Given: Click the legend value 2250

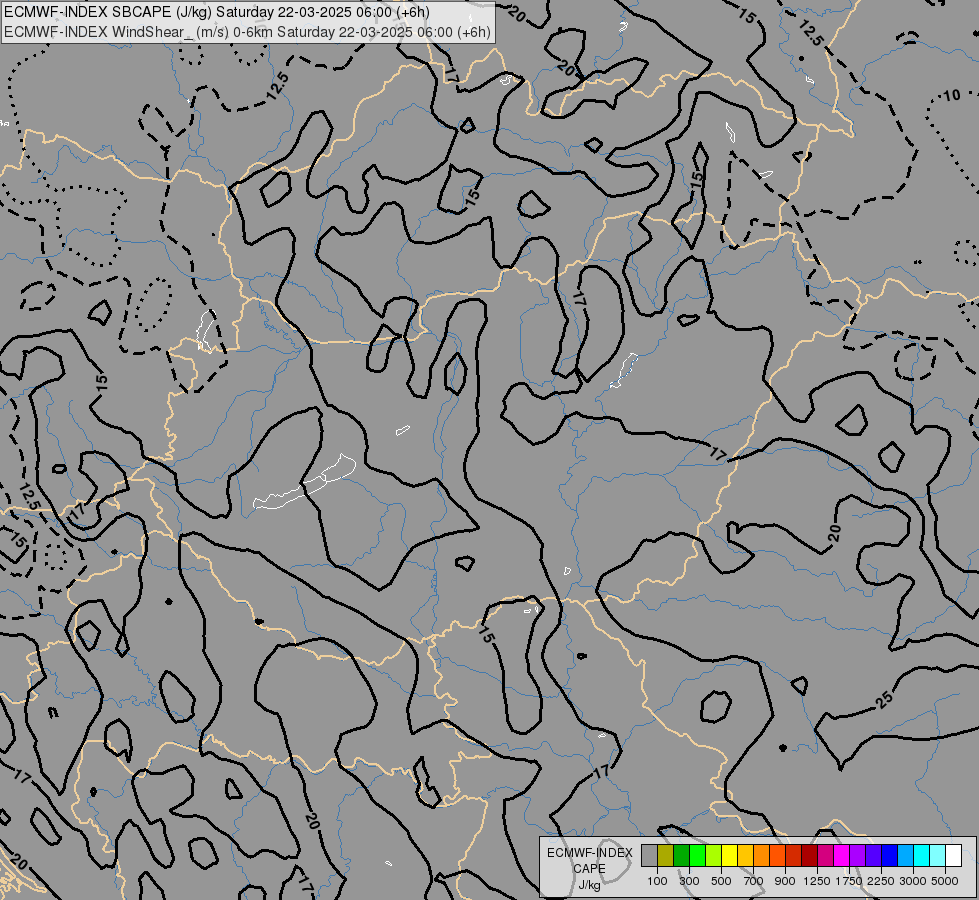Looking at the screenshot, I should click(881, 881).
